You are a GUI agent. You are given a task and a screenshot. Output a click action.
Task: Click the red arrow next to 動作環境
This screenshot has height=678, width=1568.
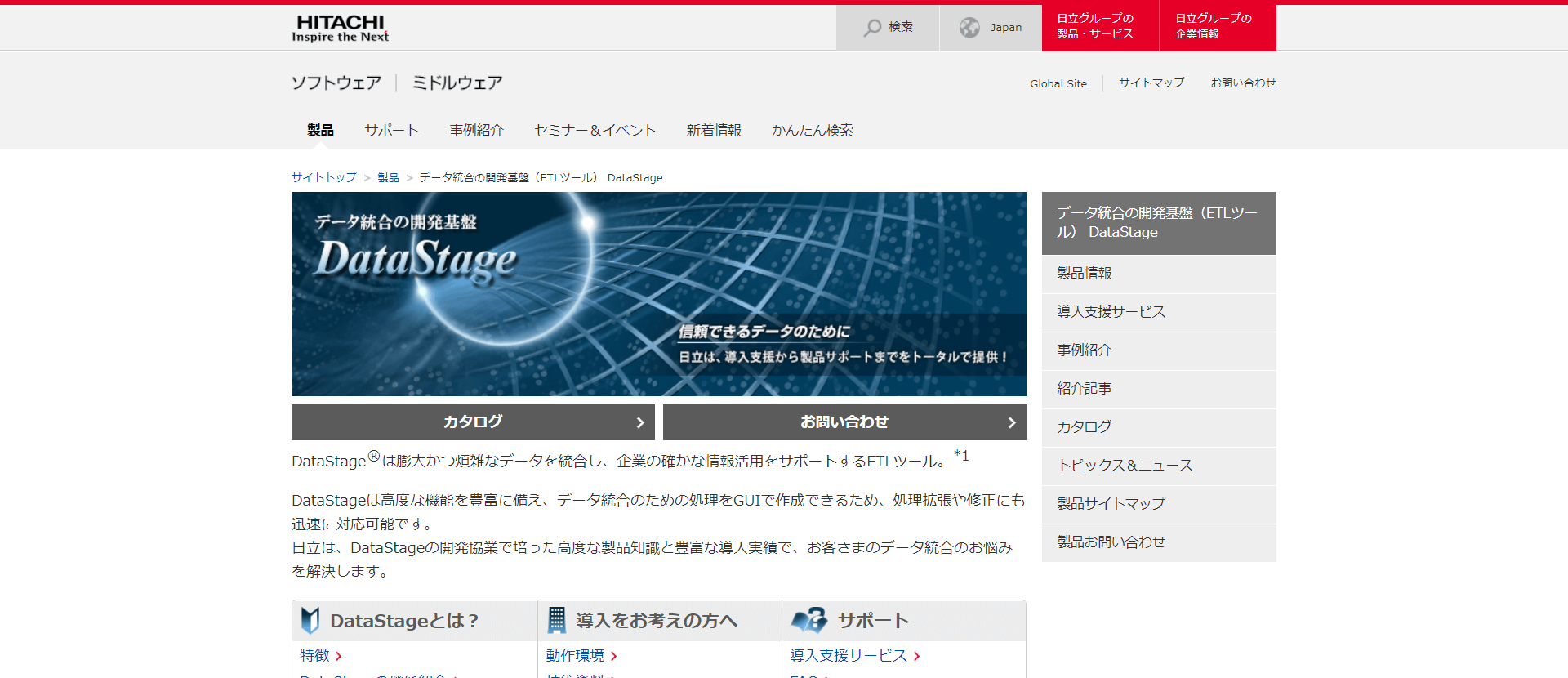[613, 656]
